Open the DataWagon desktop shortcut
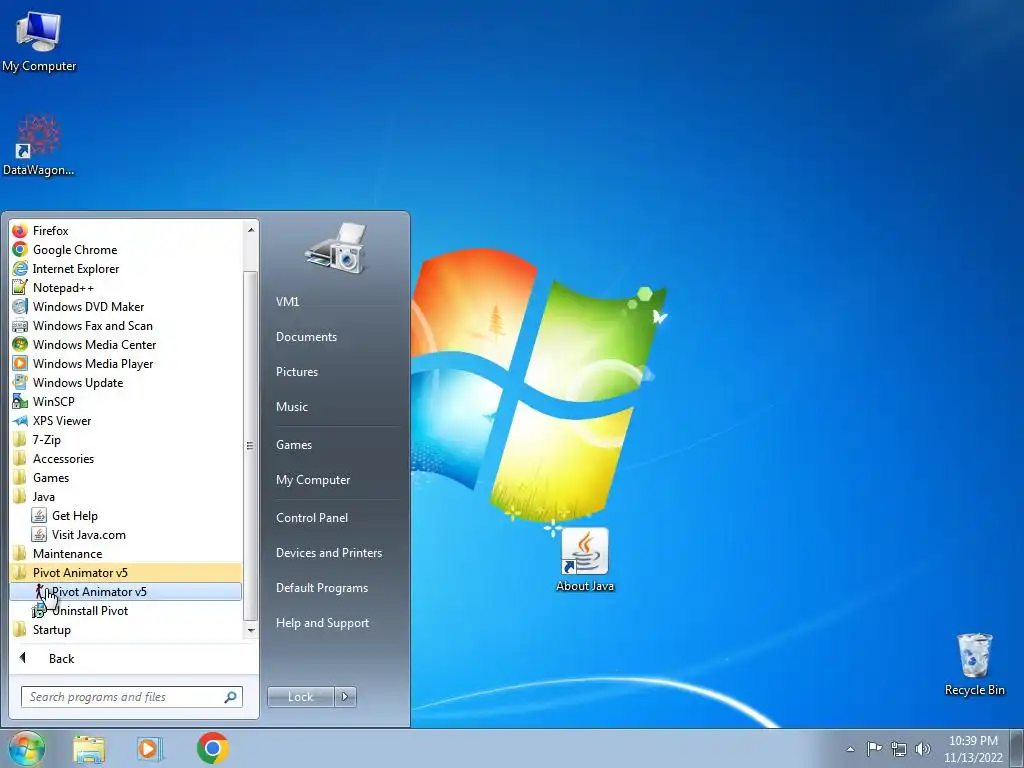This screenshot has width=1024, height=768. click(39, 145)
